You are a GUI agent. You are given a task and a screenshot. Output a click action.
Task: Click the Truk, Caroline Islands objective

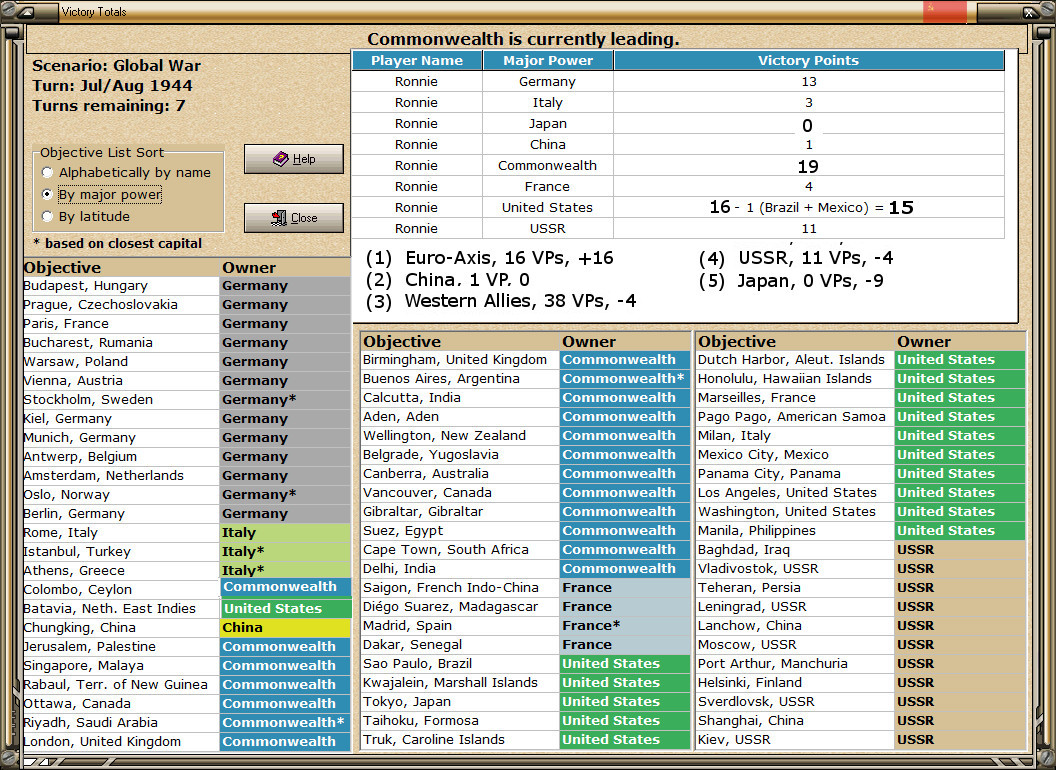(x=434, y=739)
